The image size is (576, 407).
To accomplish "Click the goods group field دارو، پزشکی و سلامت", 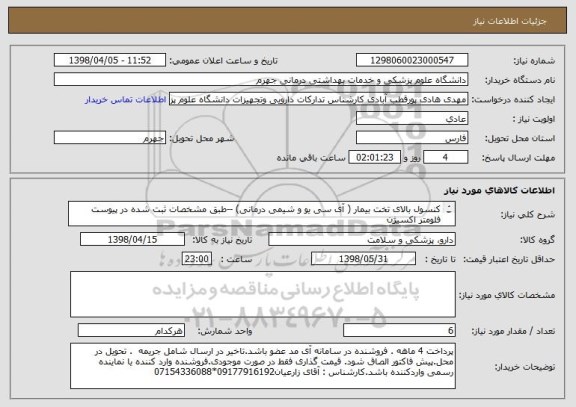I will pyautogui.click(x=362, y=239).
